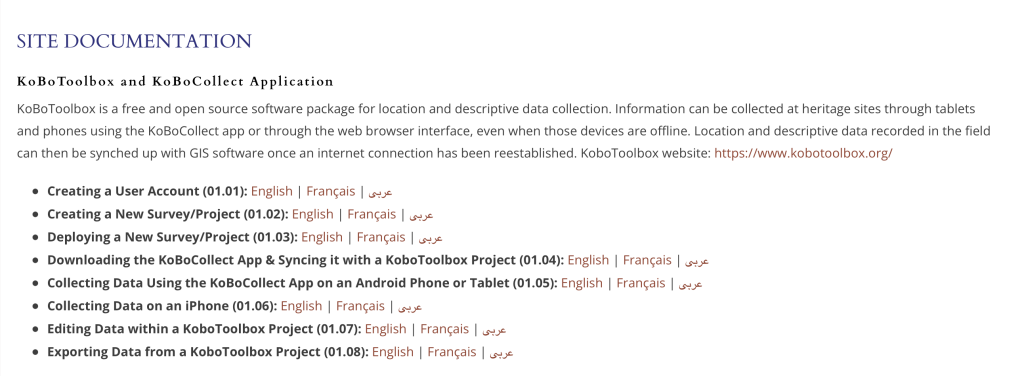Open Arabic guide for Deploying a New Survey/Project

(431, 238)
